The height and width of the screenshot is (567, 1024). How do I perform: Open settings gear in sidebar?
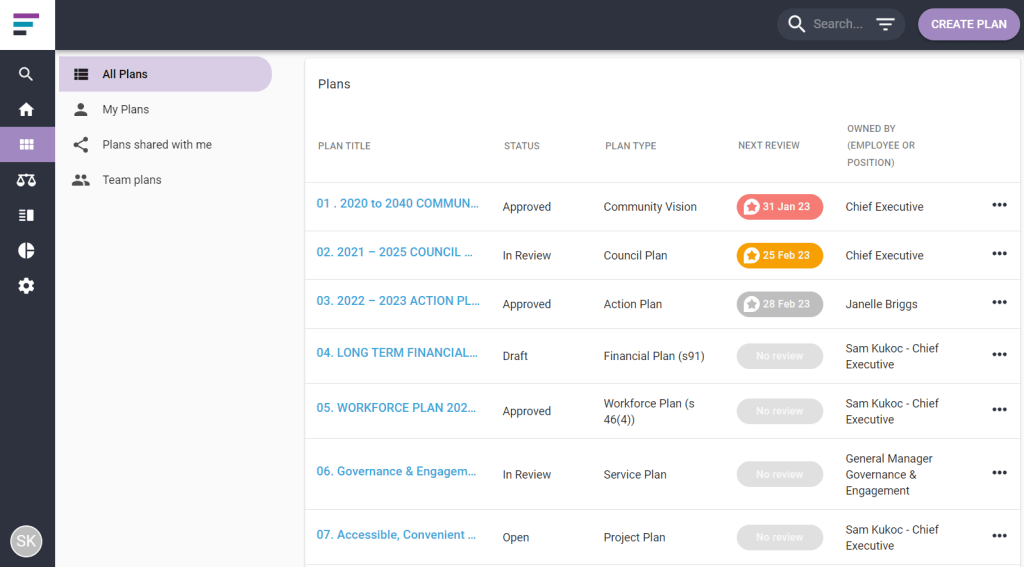pyautogui.click(x=26, y=285)
